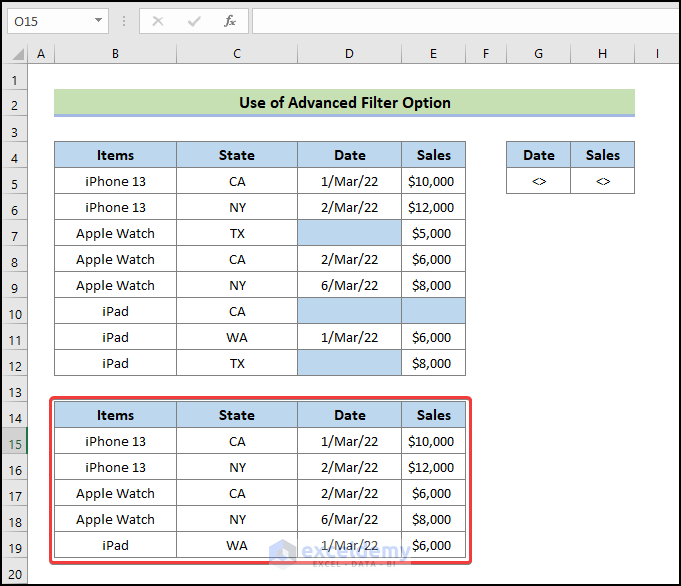Click the iPad cell in row 19
This screenshot has height=586, width=681.
point(116,545)
